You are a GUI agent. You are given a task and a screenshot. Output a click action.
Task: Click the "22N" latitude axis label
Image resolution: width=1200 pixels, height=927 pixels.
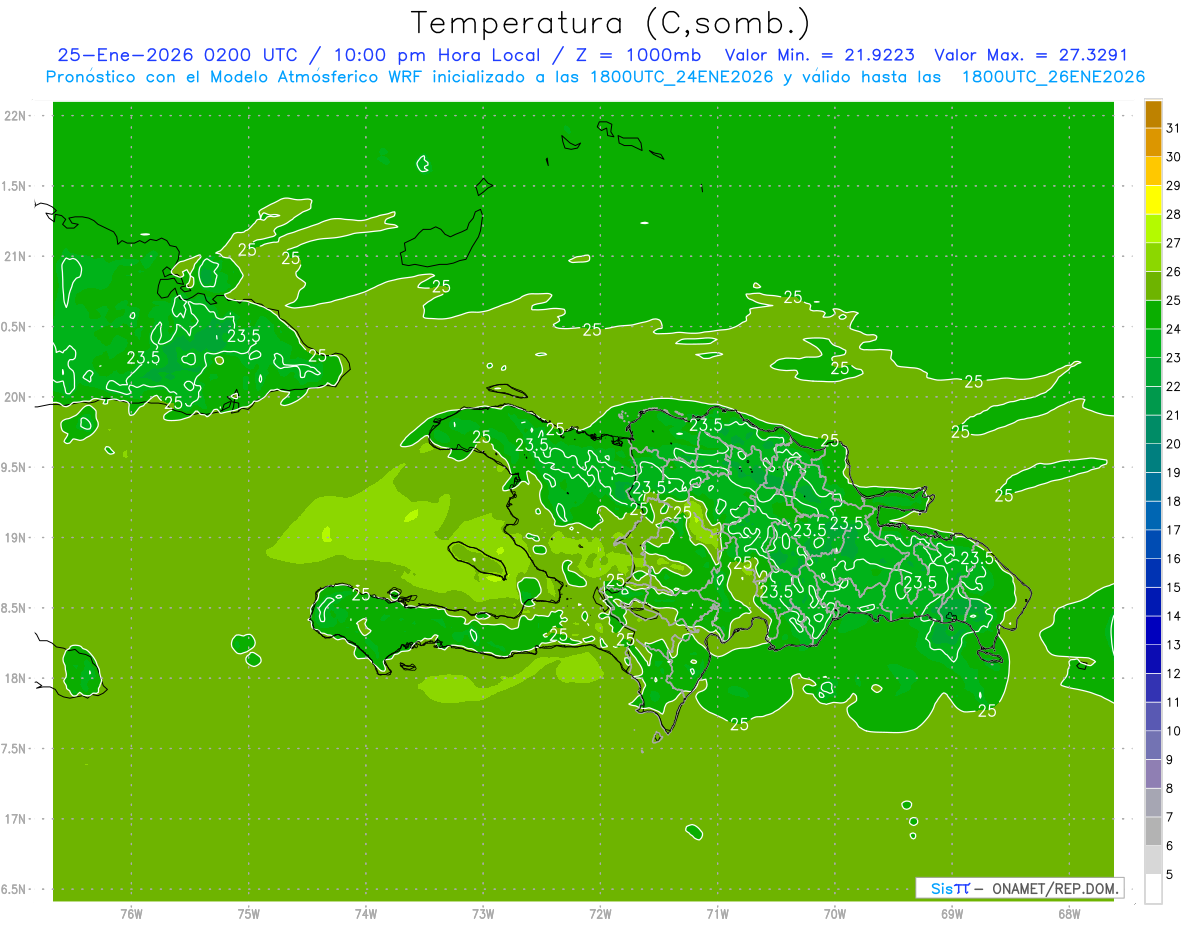pyautogui.click(x=15, y=116)
